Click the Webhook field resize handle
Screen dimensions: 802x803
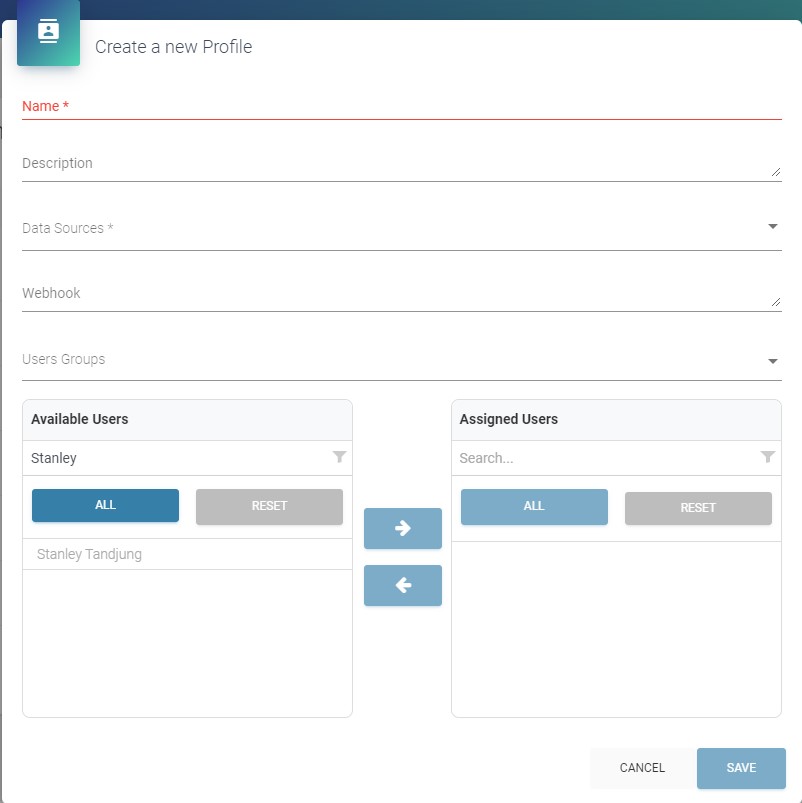click(776, 302)
